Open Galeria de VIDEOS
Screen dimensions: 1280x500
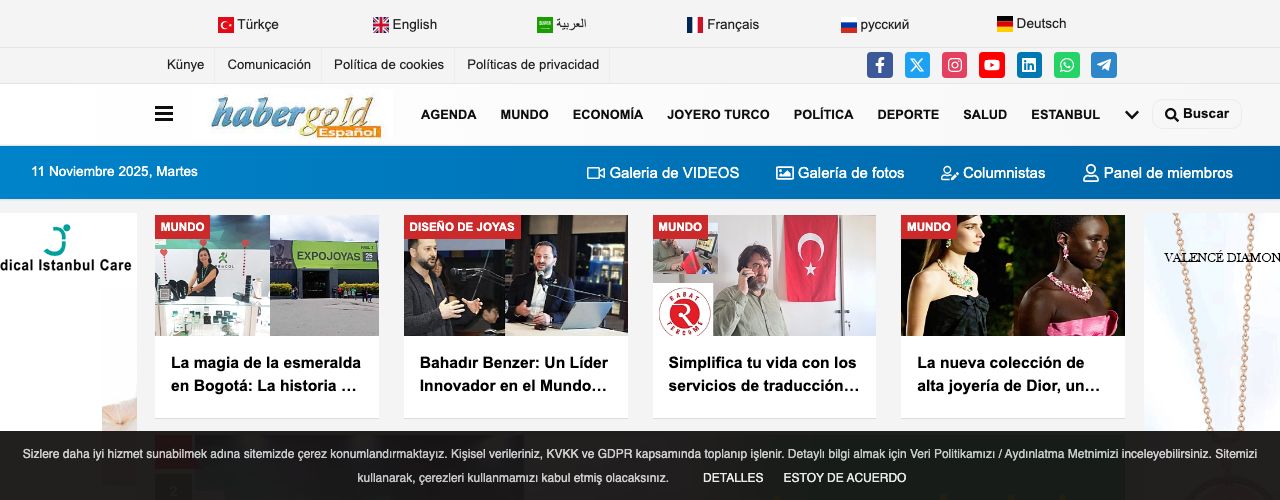tap(663, 173)
